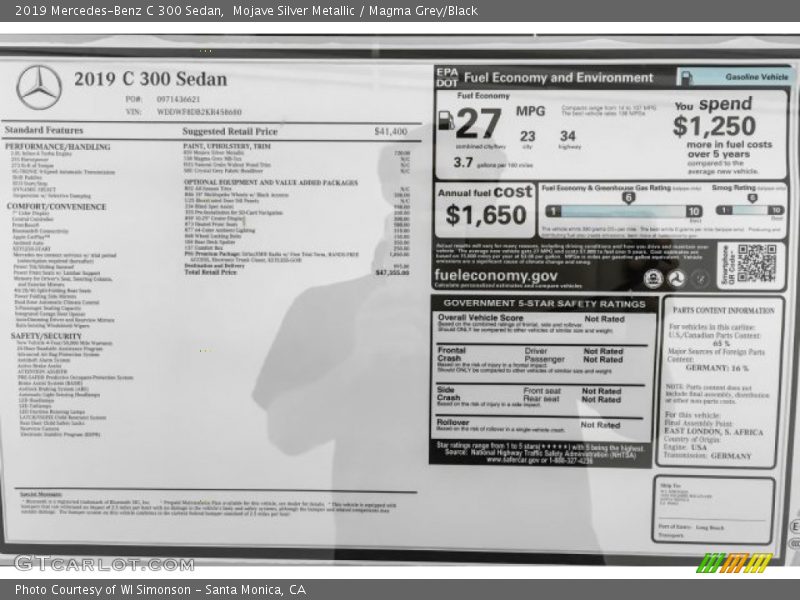Click the "Rollover" label
This screenshot has height=600, width=800.
tap(453, 422)
